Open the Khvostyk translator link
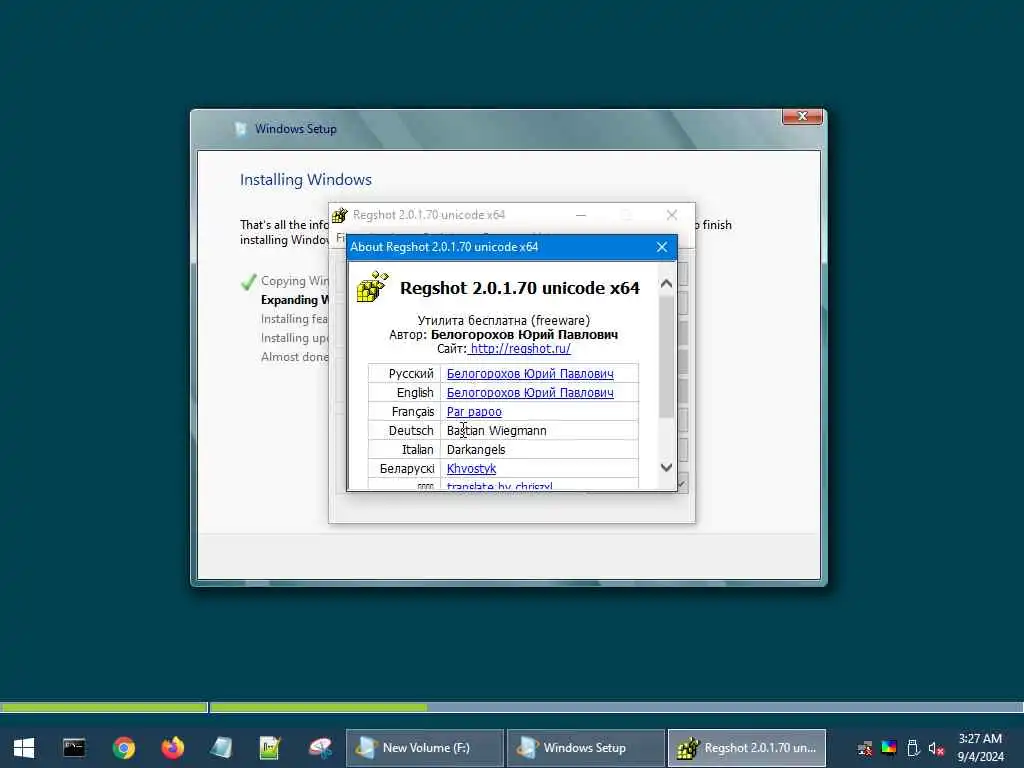This screenshot has width=1024, height=768. pos(472,468)
